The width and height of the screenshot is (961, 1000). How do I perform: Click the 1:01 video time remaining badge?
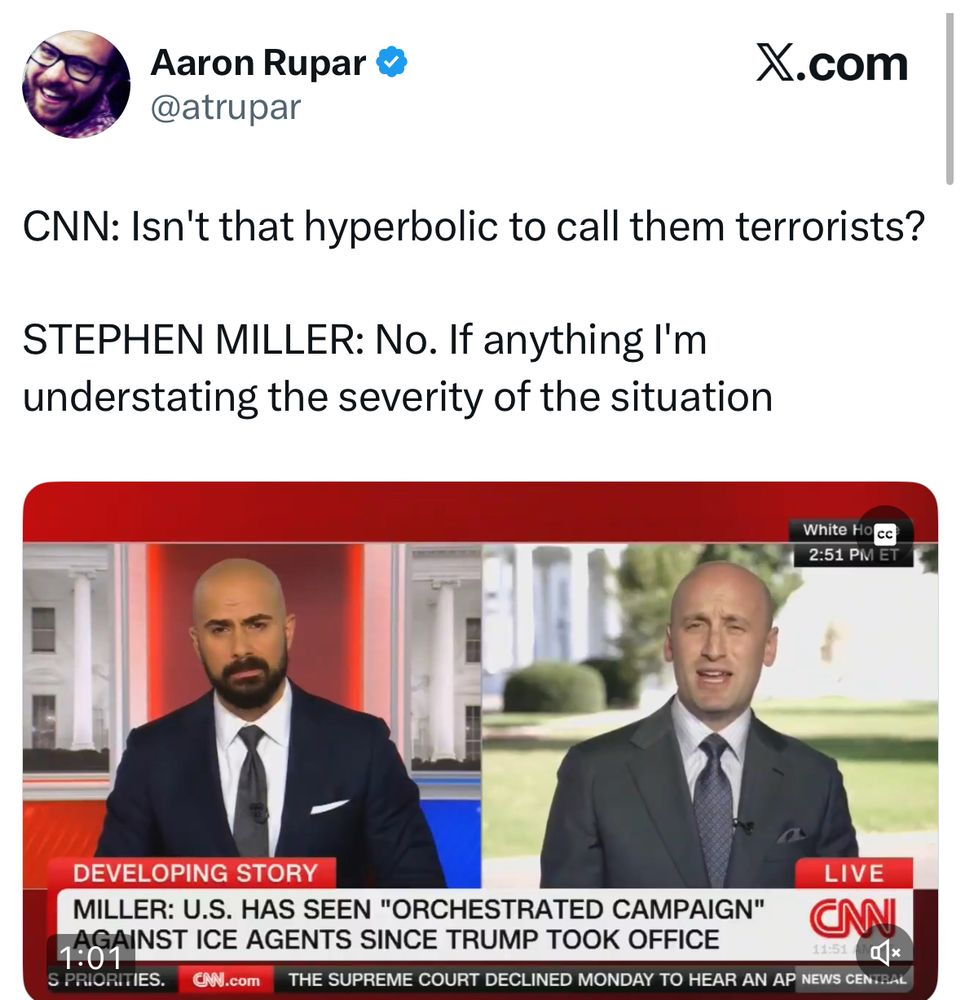pos(91,956)
